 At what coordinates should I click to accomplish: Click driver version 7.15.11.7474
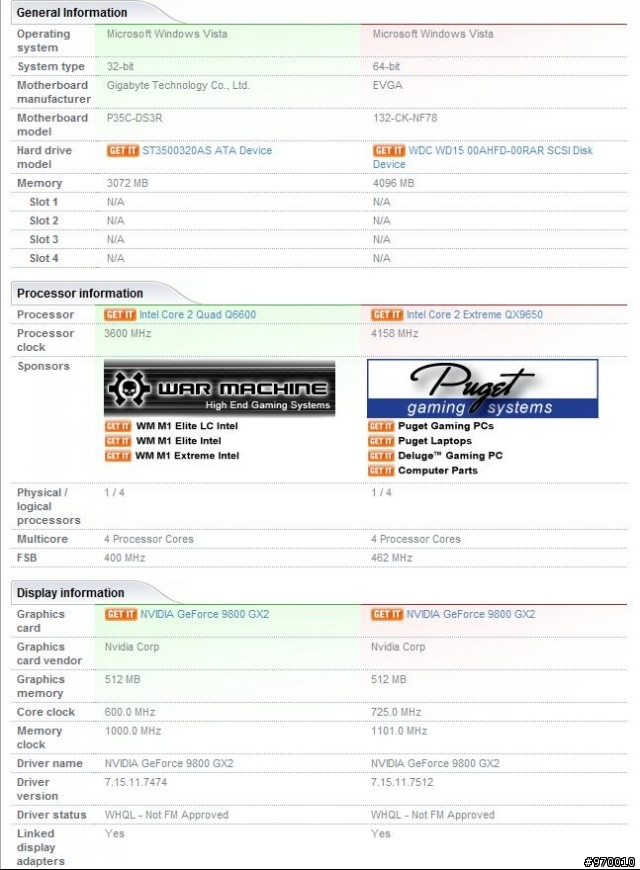pos(136,782)
